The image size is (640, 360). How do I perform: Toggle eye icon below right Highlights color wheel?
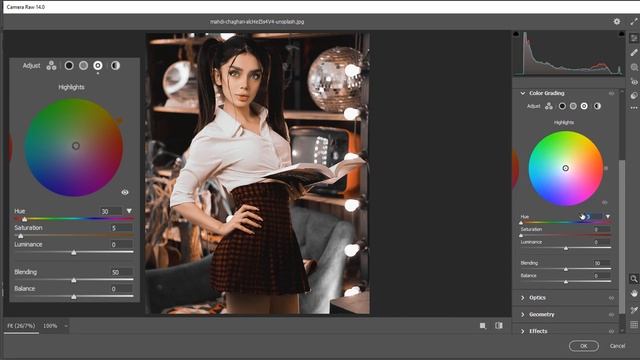pyautogui.click(x=604, y=202)
